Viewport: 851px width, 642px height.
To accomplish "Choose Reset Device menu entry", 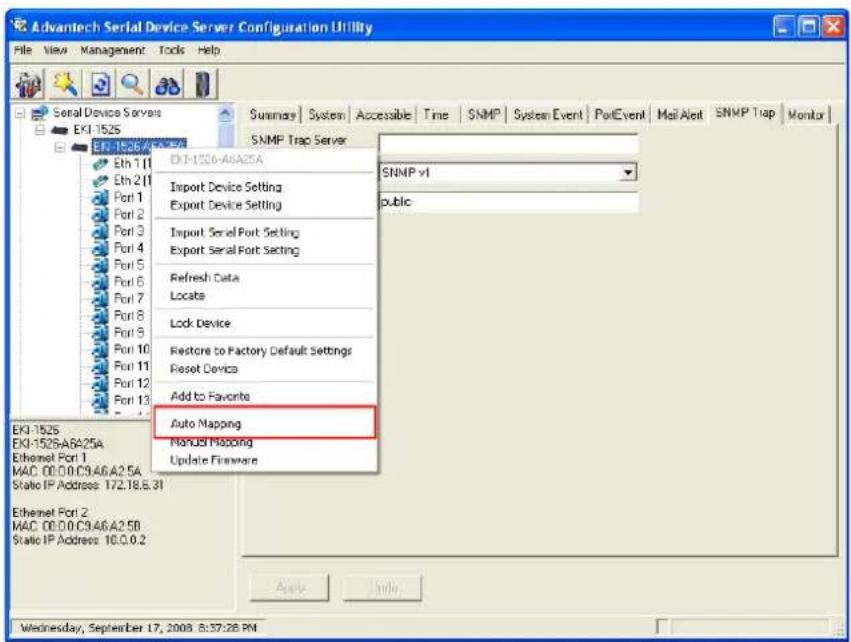I will [264, 368].
